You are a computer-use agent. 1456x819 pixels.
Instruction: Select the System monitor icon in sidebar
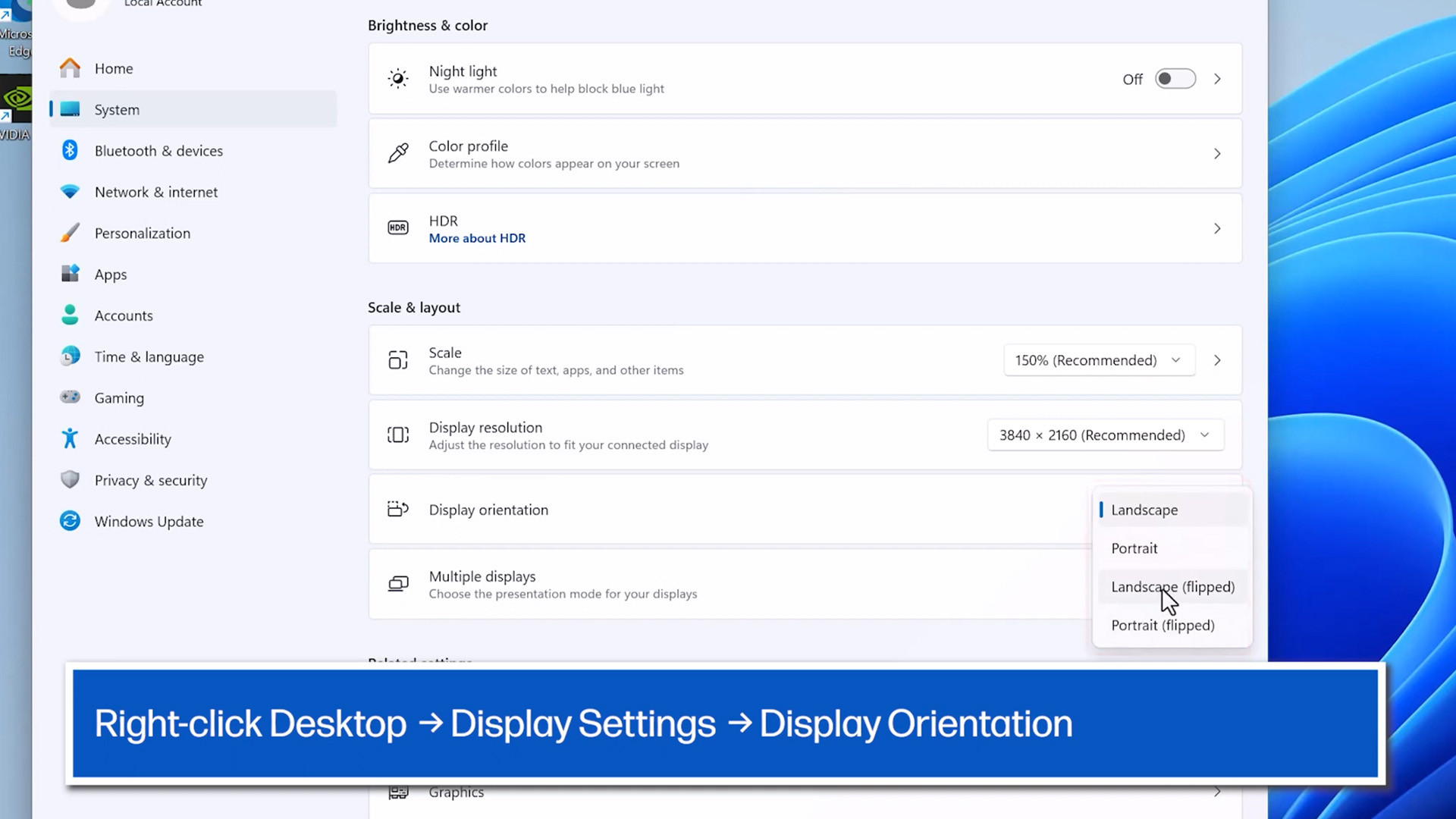[x=70, y=109]
